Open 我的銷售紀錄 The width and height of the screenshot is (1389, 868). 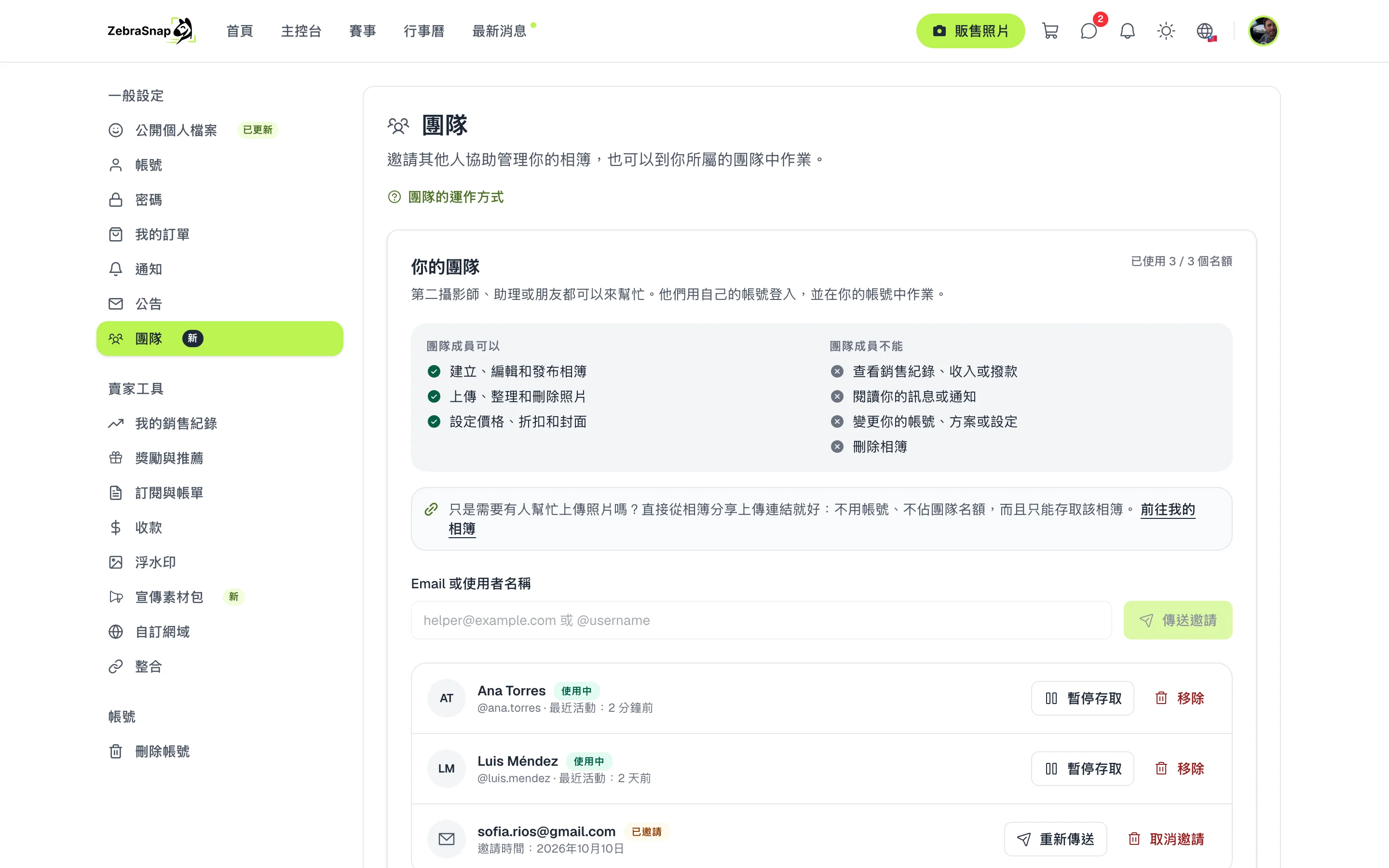pos(220,424)
